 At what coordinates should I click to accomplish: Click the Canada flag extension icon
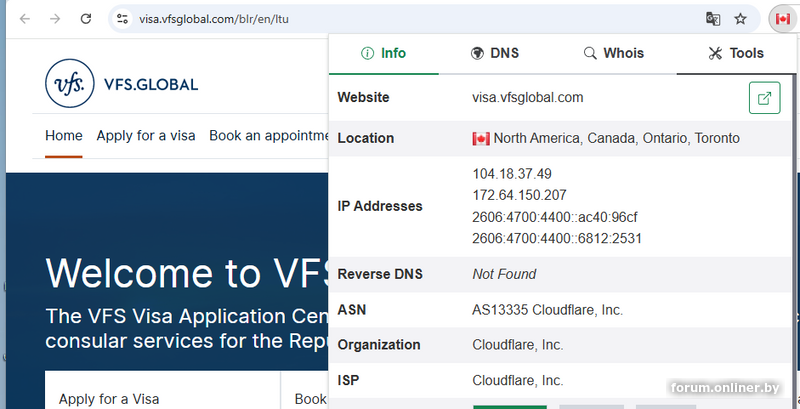[x=783, y=19]
